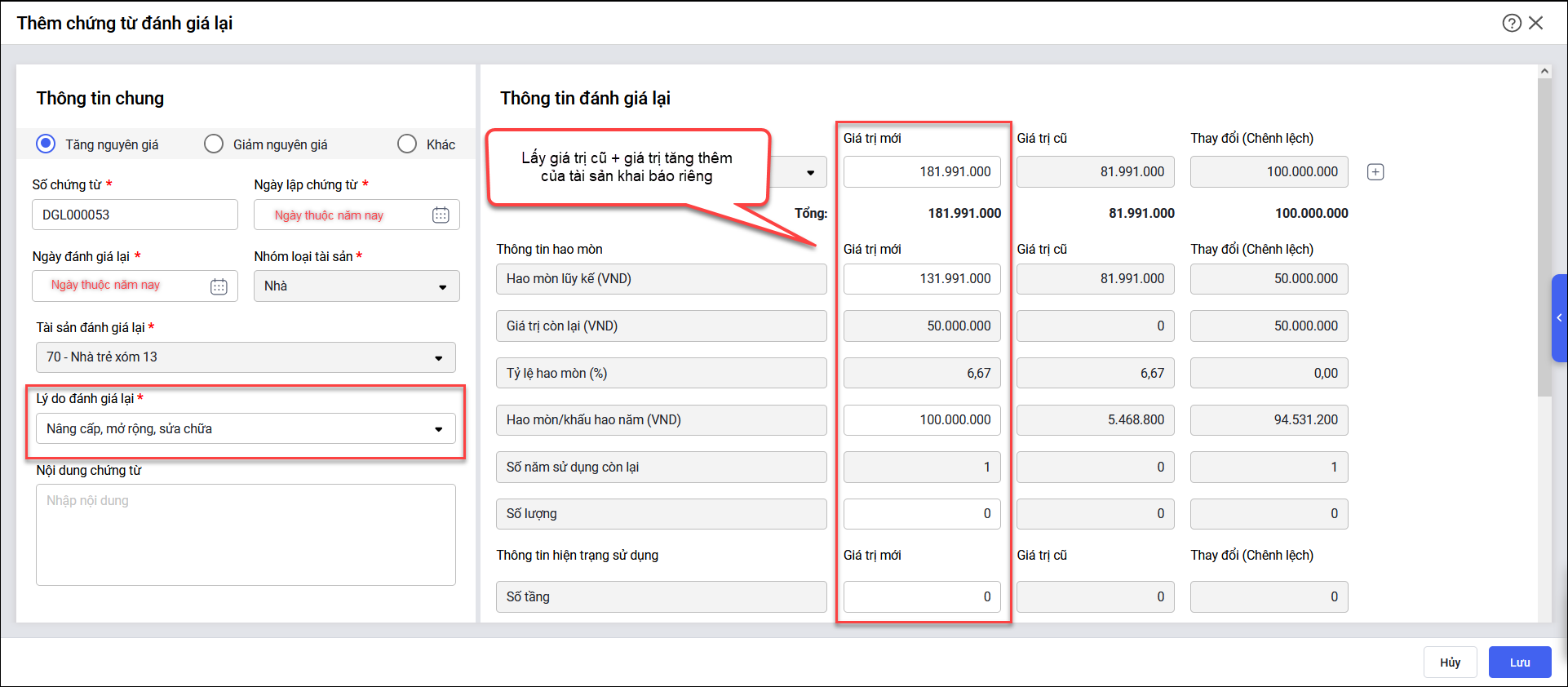The width and height of the screenshot is (1568, 687).
Task: Click the Số lượng row label
Action: point(662,514)
